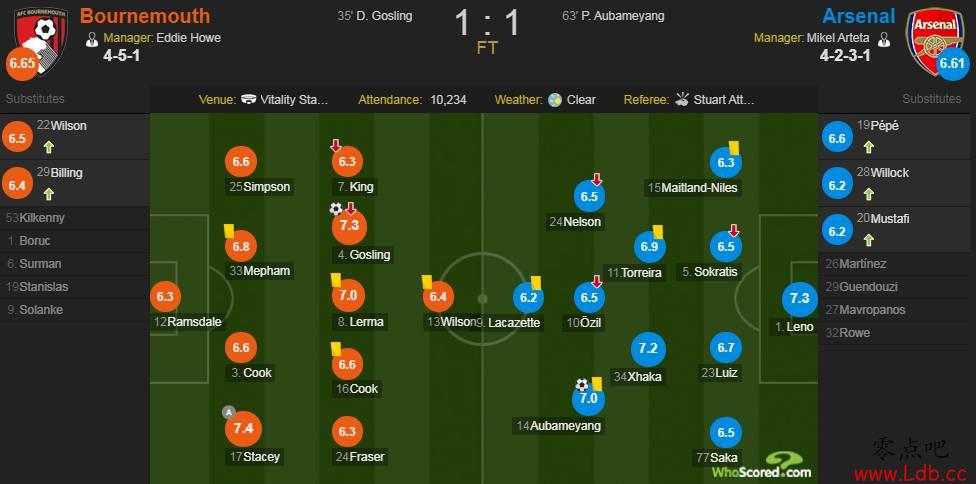Click King's red substituted-off arrow

point(336,146)
